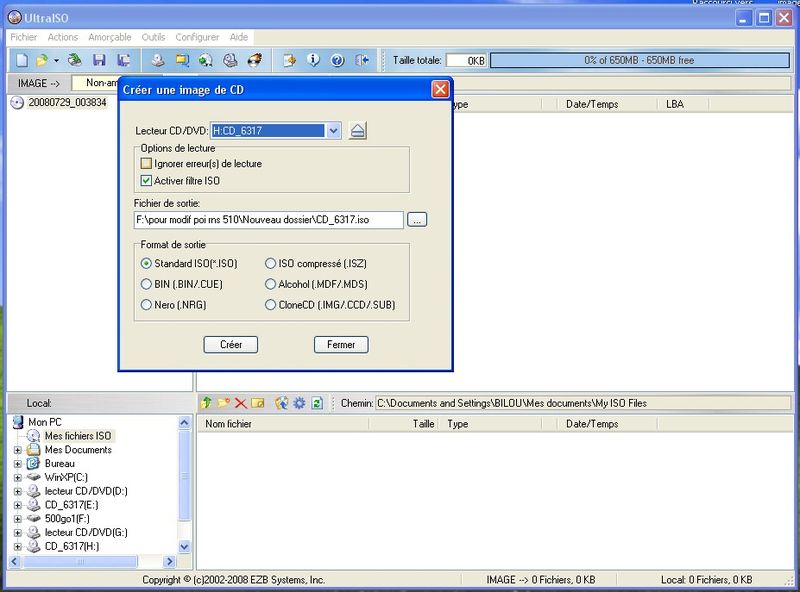800x592 pixels.
Task: Expand the 500go1(F:) tree node
Action: click(x=18, y=519)
